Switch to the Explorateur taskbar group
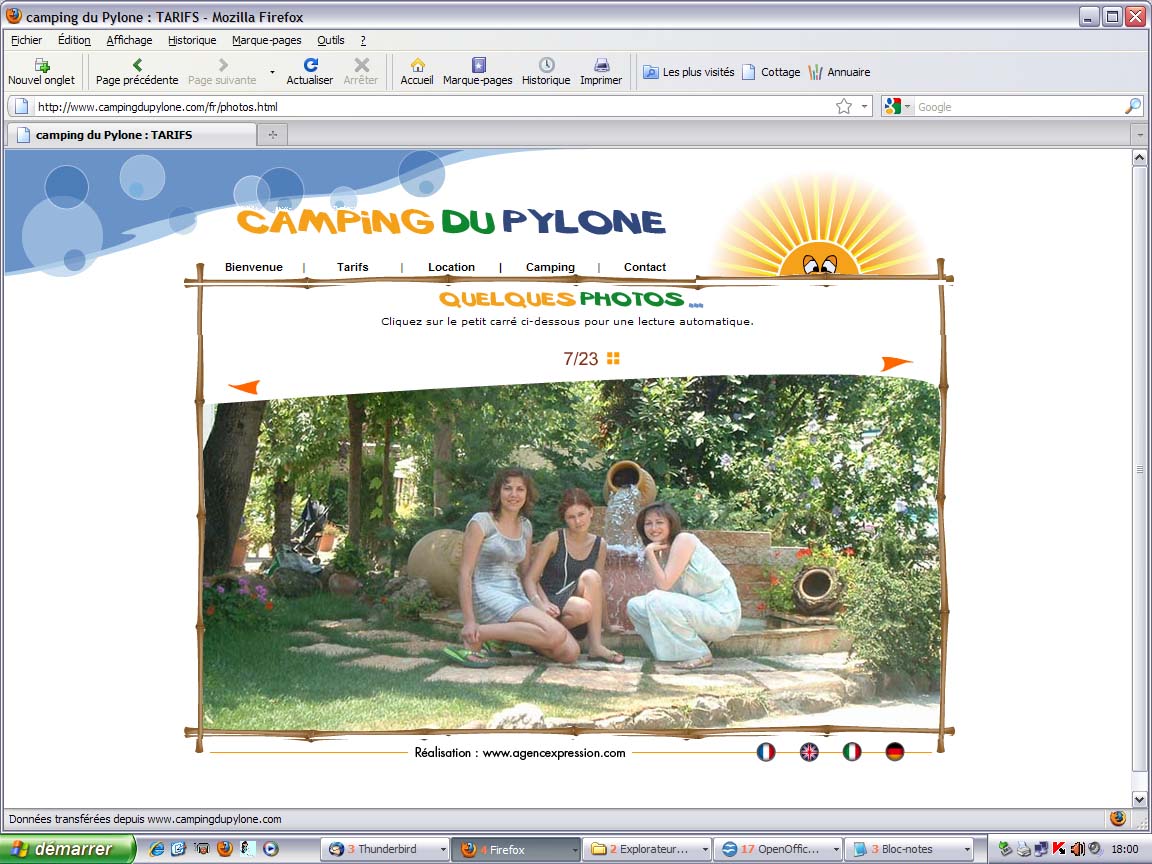The height and width of the screenshot is (864, 1152). click(x=649, y=849)
